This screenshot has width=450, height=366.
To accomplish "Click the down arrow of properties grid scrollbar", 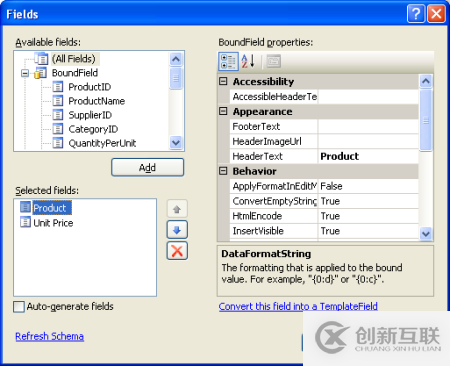I will tap(426, 234).
